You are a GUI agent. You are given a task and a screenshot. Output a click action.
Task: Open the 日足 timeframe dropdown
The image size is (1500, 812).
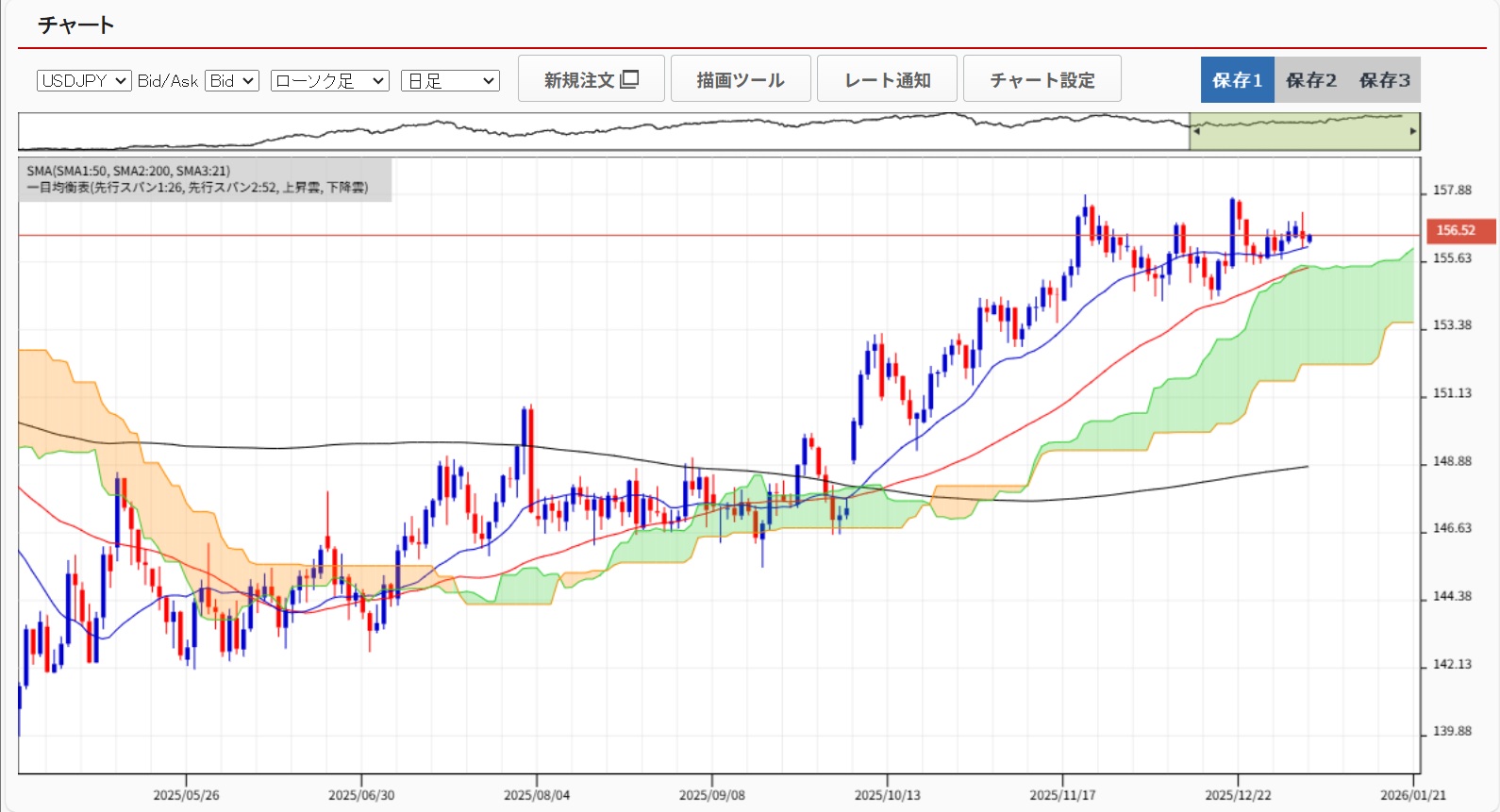pos(450,81)
